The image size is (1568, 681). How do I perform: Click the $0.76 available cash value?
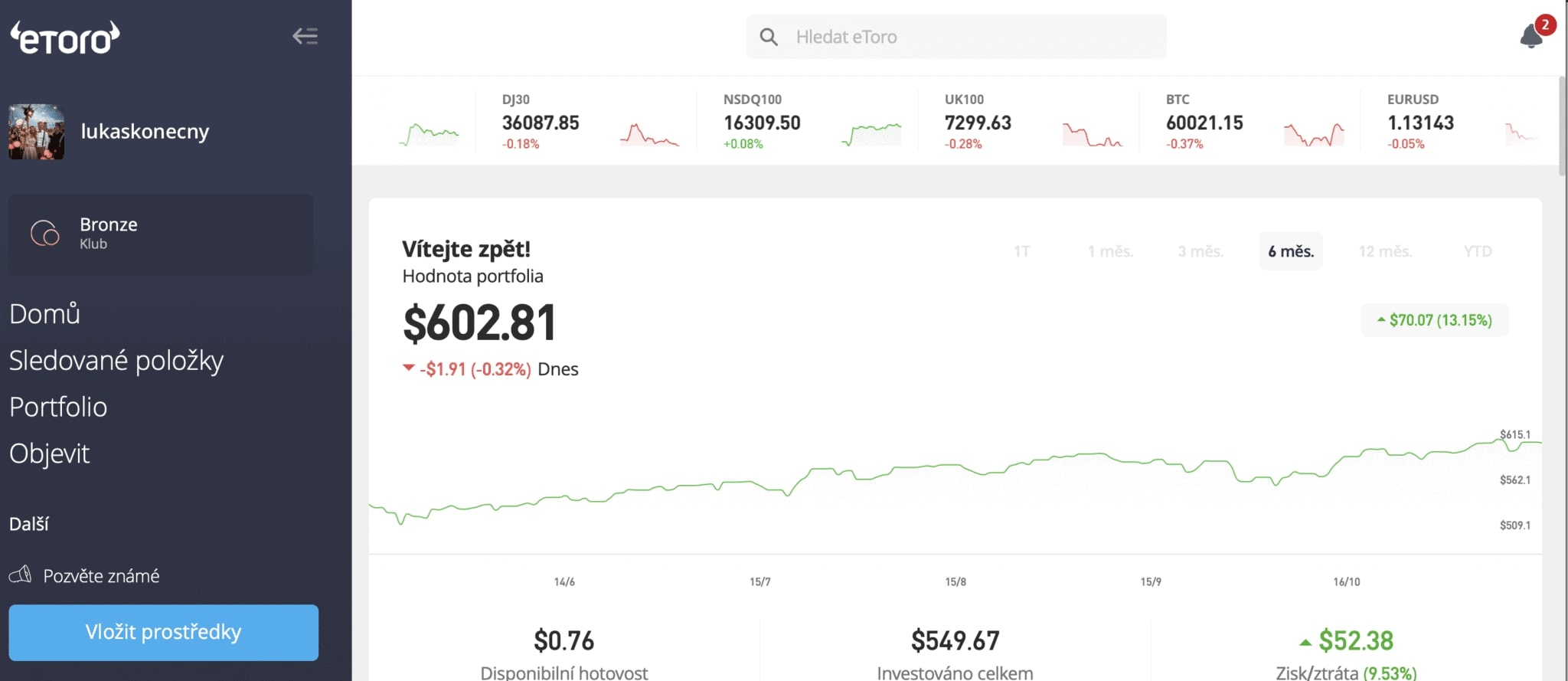click(x=564, y=640)
